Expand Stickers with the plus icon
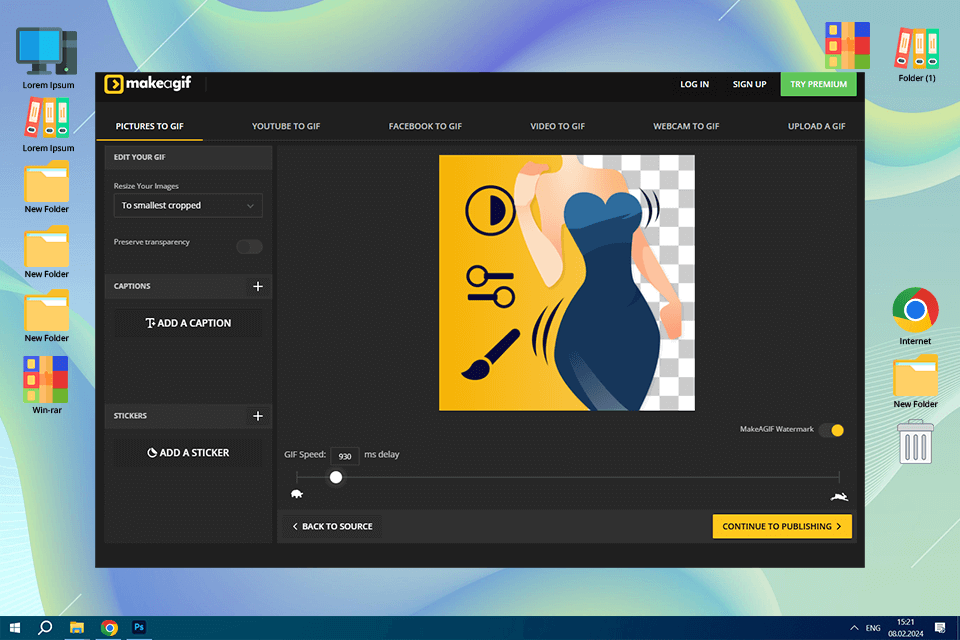The width and height of the screenshot is (960, 640). point(258,416)
